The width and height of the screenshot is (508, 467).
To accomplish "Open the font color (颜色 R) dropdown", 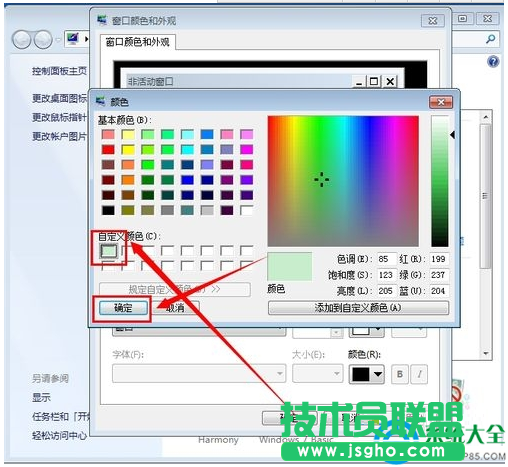I will [367, 374].
